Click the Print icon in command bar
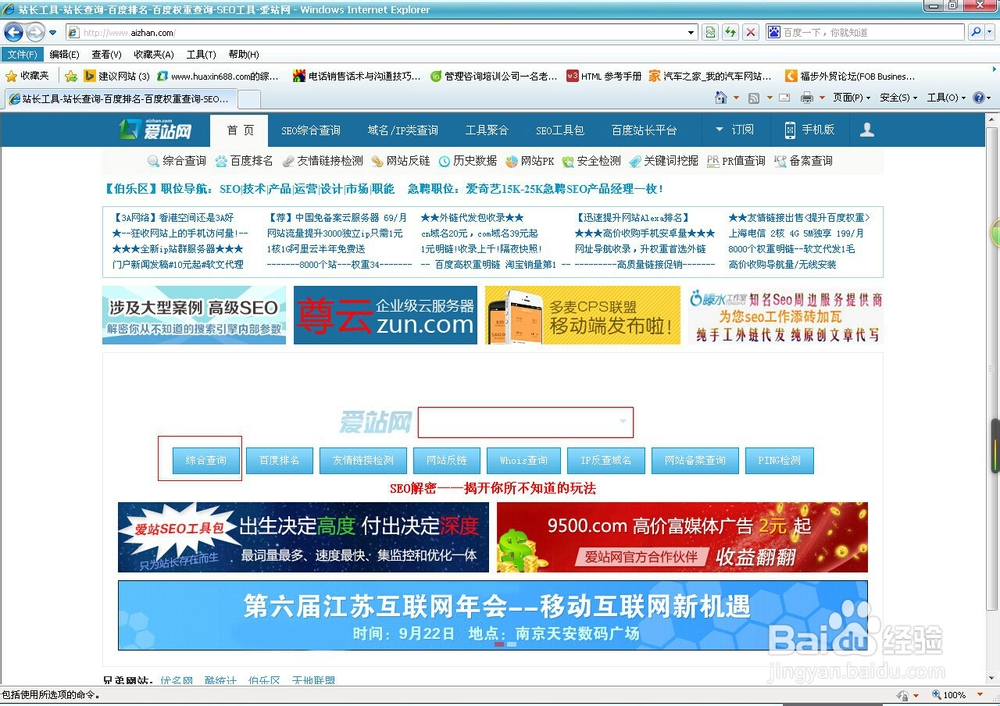Viewport: 1000px width, 706px height. 807,98
